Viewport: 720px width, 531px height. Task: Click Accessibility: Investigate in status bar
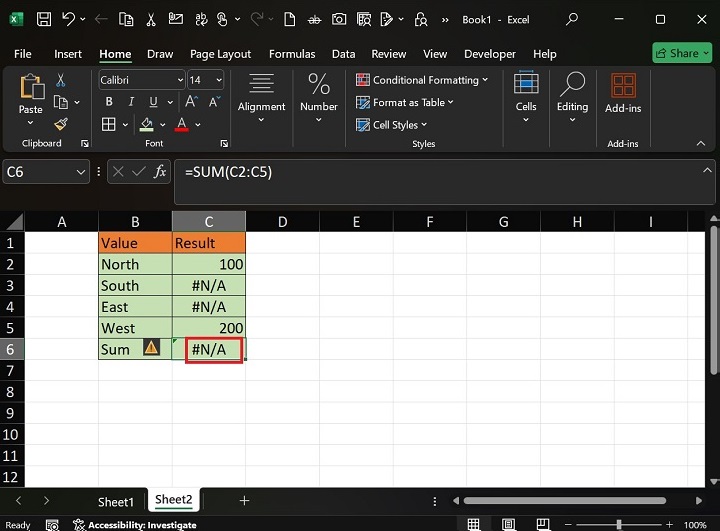(x=141, y=525)
